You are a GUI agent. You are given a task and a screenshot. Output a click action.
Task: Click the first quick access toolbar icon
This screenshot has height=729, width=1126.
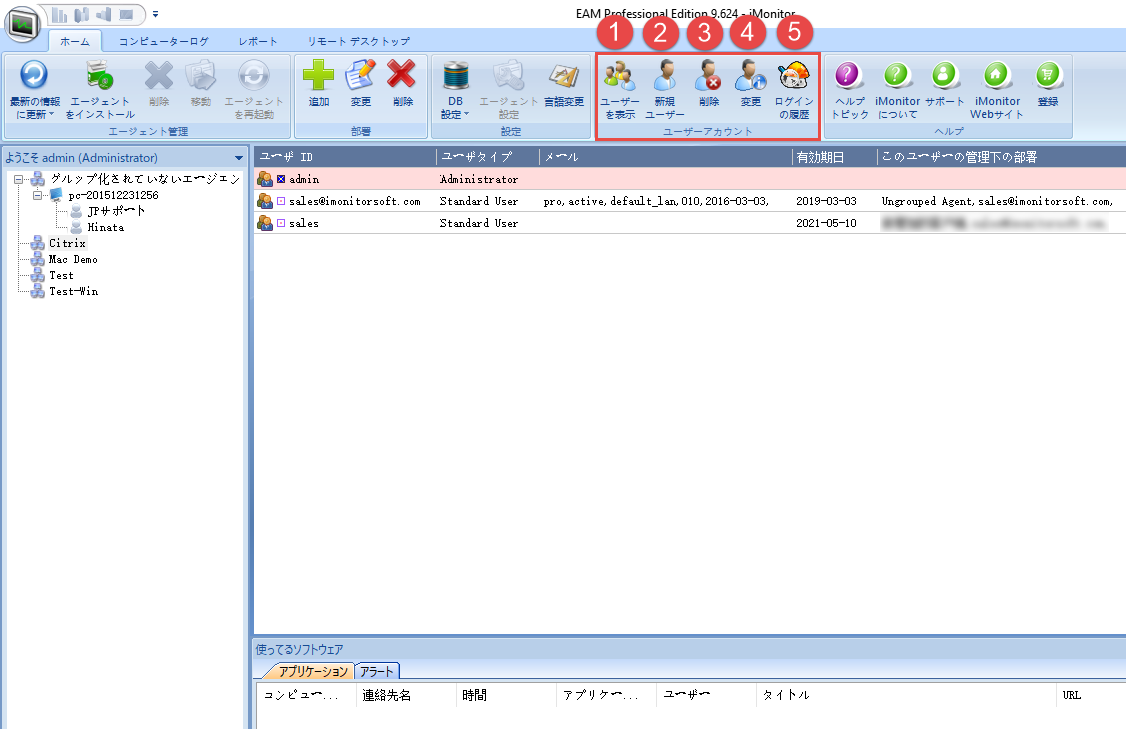pos(60,14)
